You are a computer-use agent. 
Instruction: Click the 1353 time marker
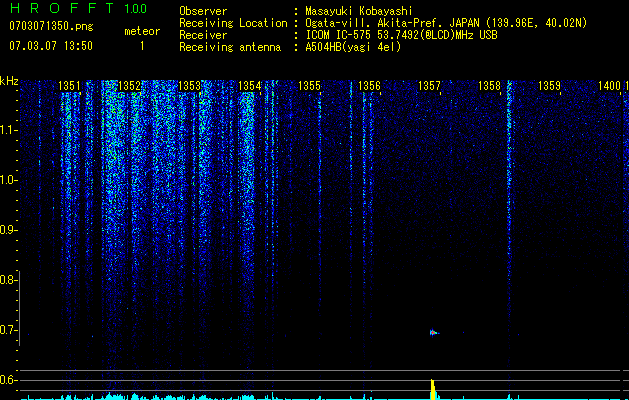click(189, 86)
